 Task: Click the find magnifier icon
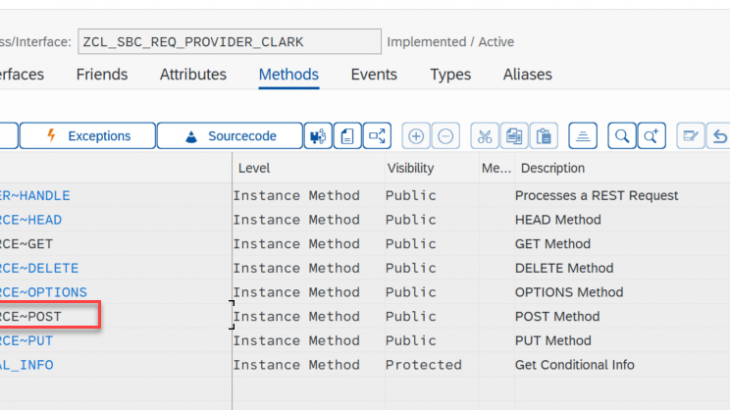(622, 136)
